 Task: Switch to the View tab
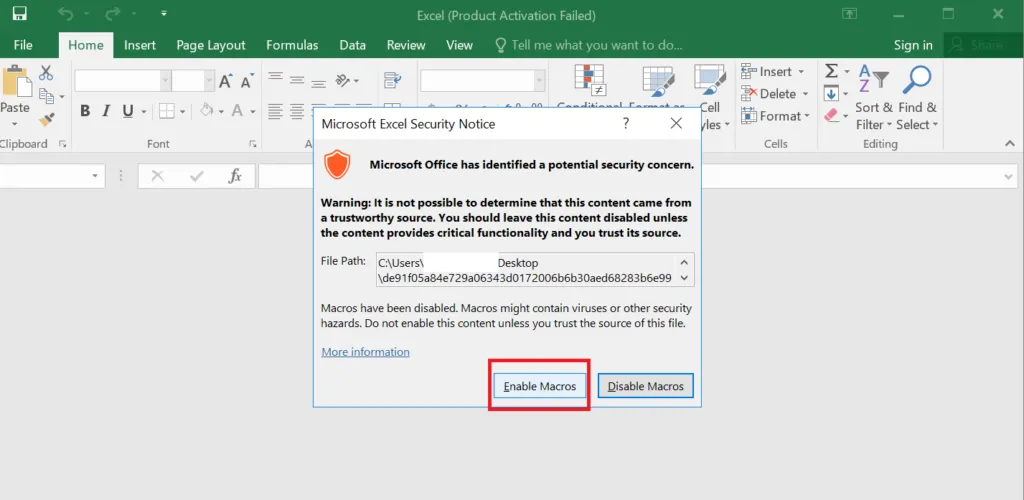coord(459,45)
